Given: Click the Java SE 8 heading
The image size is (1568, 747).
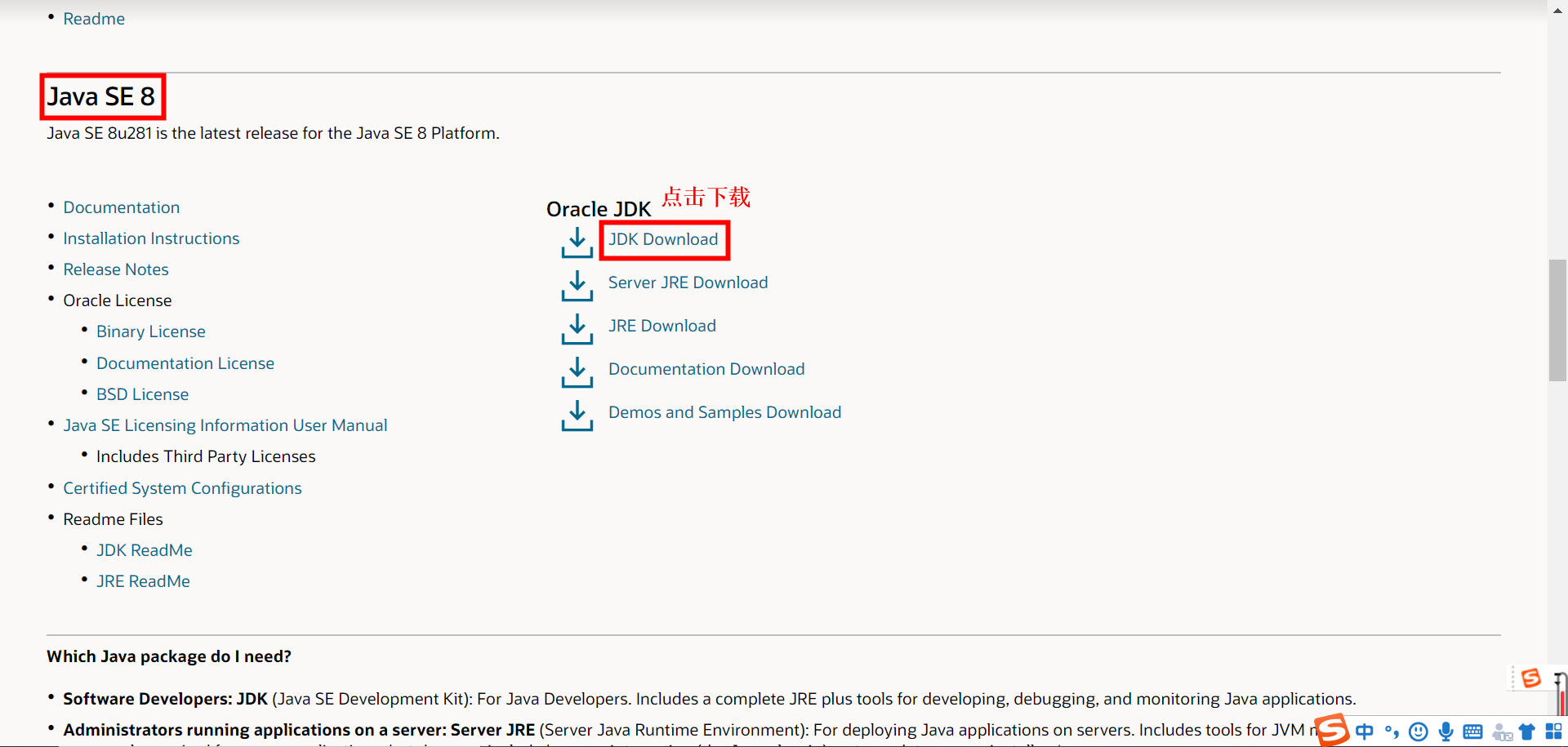Looking at the screenshot, I should [x=100, y=96].
